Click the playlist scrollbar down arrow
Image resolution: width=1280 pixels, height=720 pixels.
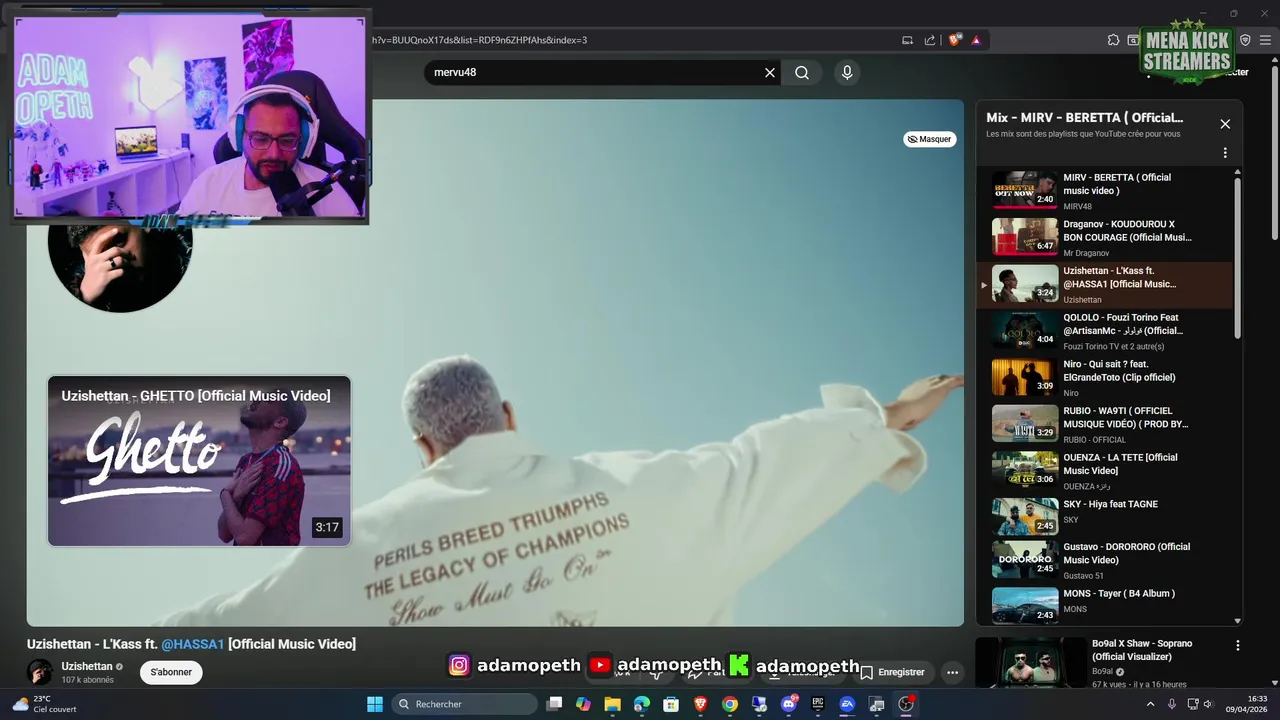point(1238,621)
